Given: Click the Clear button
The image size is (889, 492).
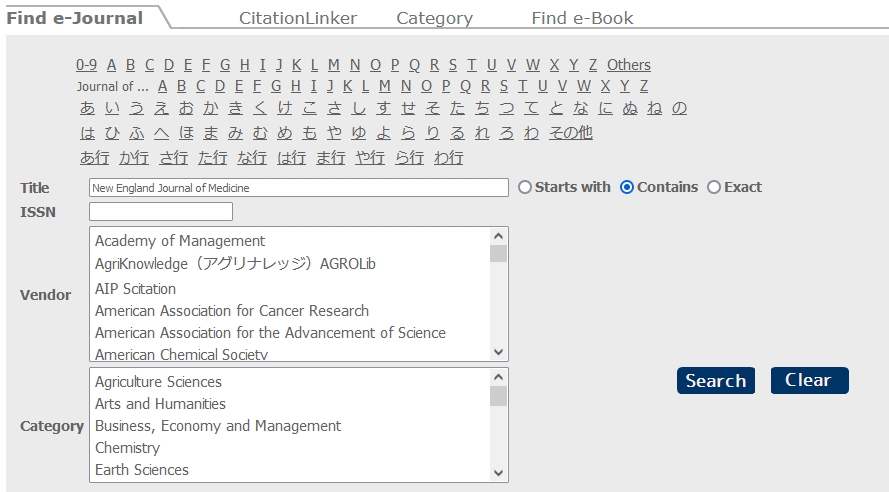Looking at the screenshot, I should pyautogui.click(x=810, y=380).
